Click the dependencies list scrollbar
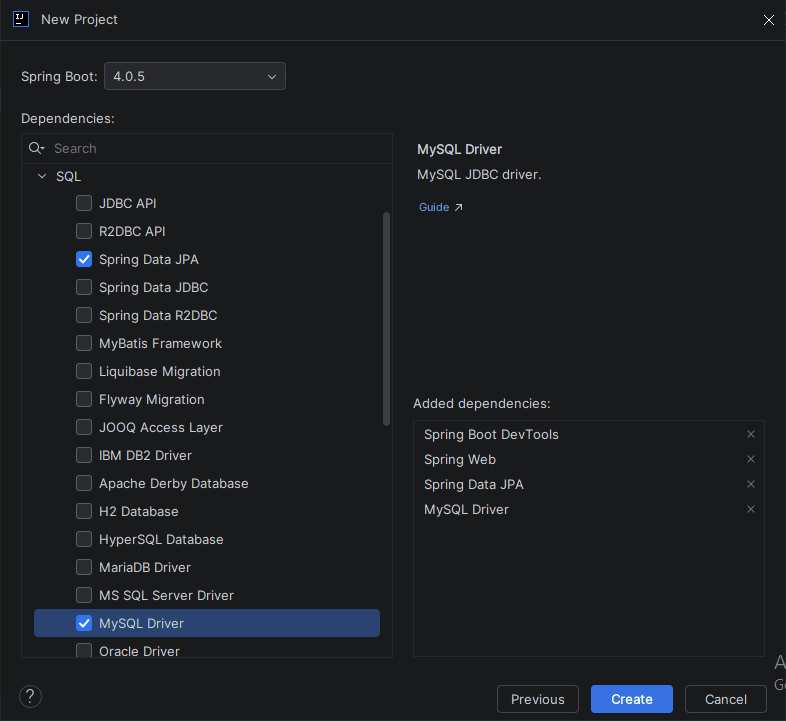Image resolution: width=786 pixels, height=721 pixels. point(387,320)
